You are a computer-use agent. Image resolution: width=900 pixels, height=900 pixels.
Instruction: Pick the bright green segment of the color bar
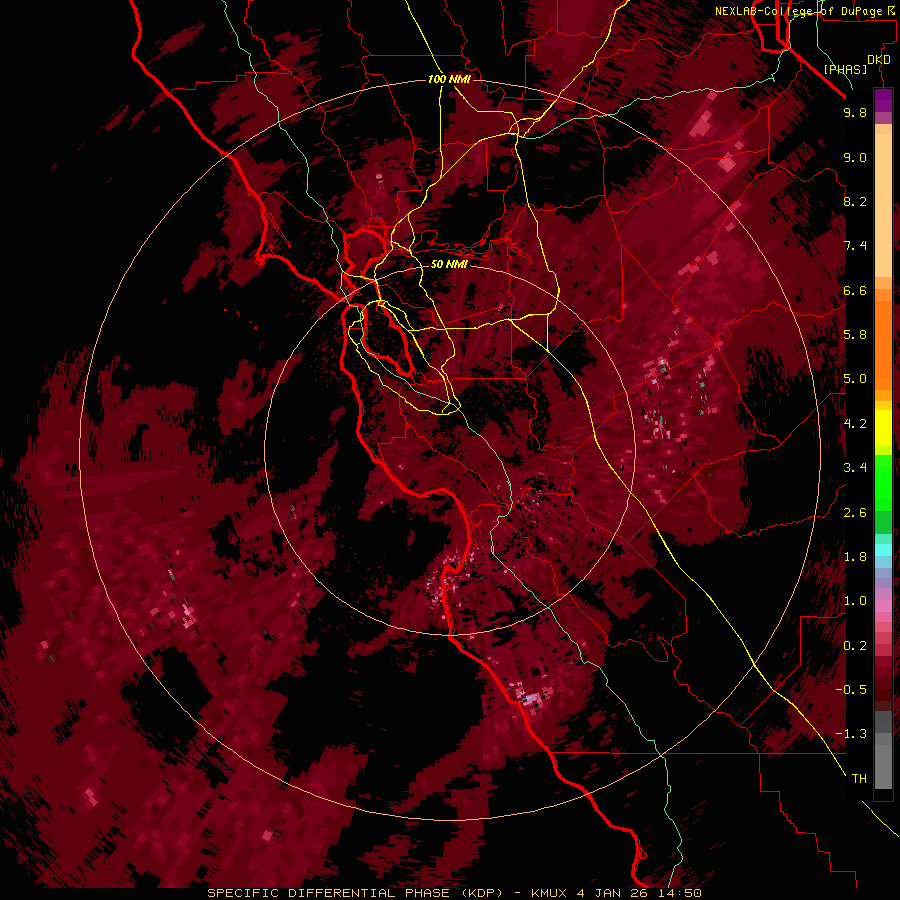(883, 483)
